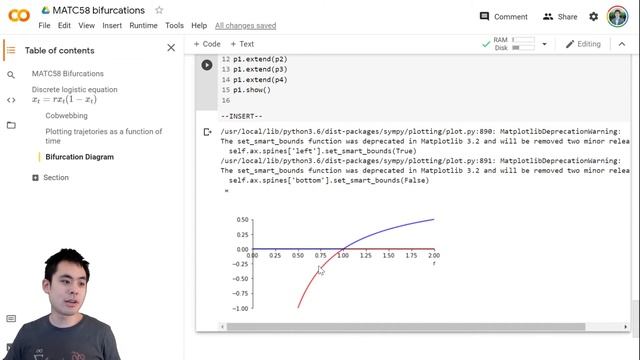Collapse the header with the chevron arrow
The width and height of the screenshot is (640, 360).
pos(622,44)
